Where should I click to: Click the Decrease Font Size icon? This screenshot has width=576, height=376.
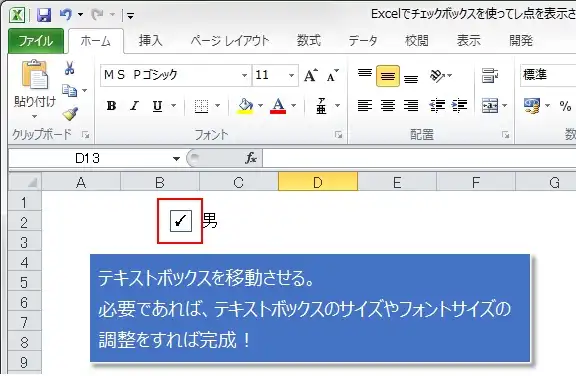[x=333, y=76]
